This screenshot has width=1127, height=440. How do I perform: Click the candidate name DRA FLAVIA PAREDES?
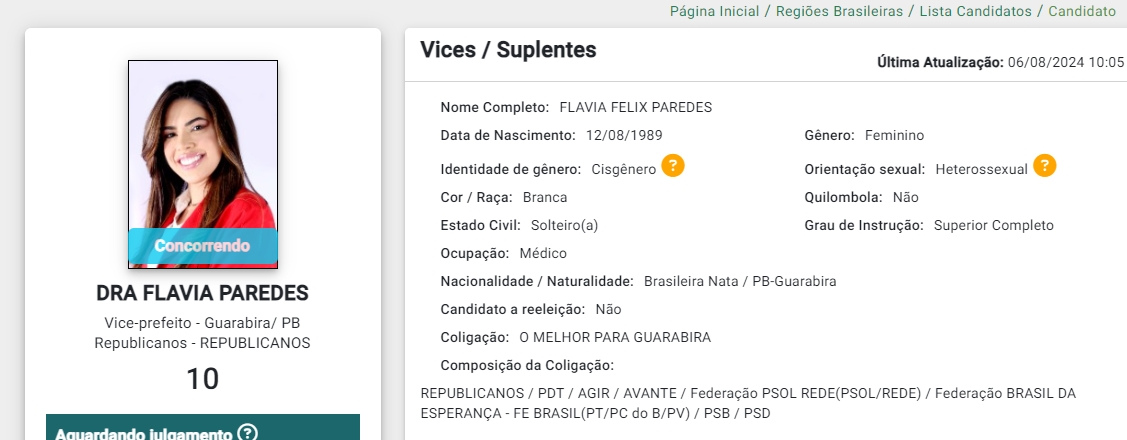coord(203,293)
